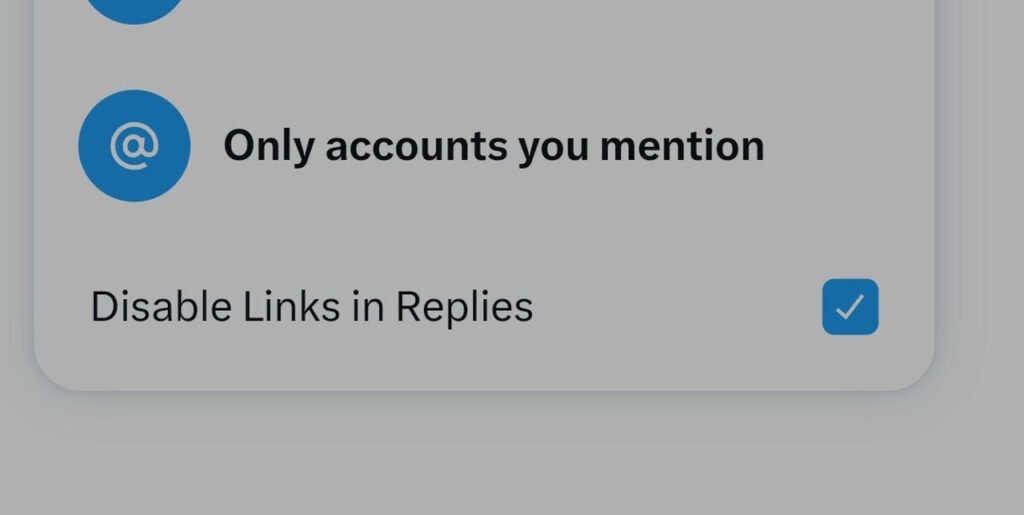Turn off Disable Links in Replies

(x=850, y=307)
